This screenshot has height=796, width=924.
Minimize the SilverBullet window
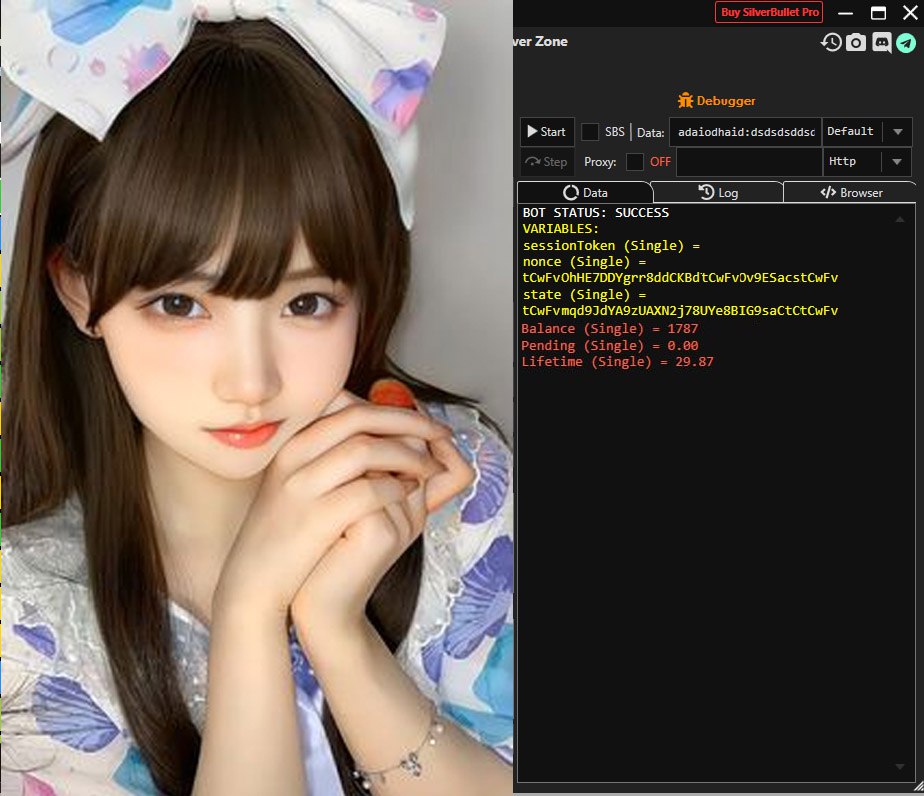coord(845,13)
